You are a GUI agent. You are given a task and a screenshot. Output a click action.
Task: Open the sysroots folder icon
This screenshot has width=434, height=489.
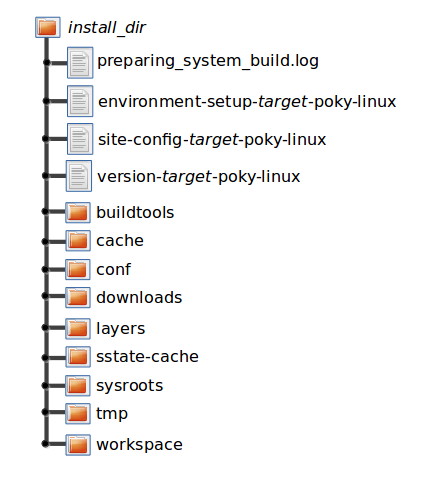(x=78, y=386)
